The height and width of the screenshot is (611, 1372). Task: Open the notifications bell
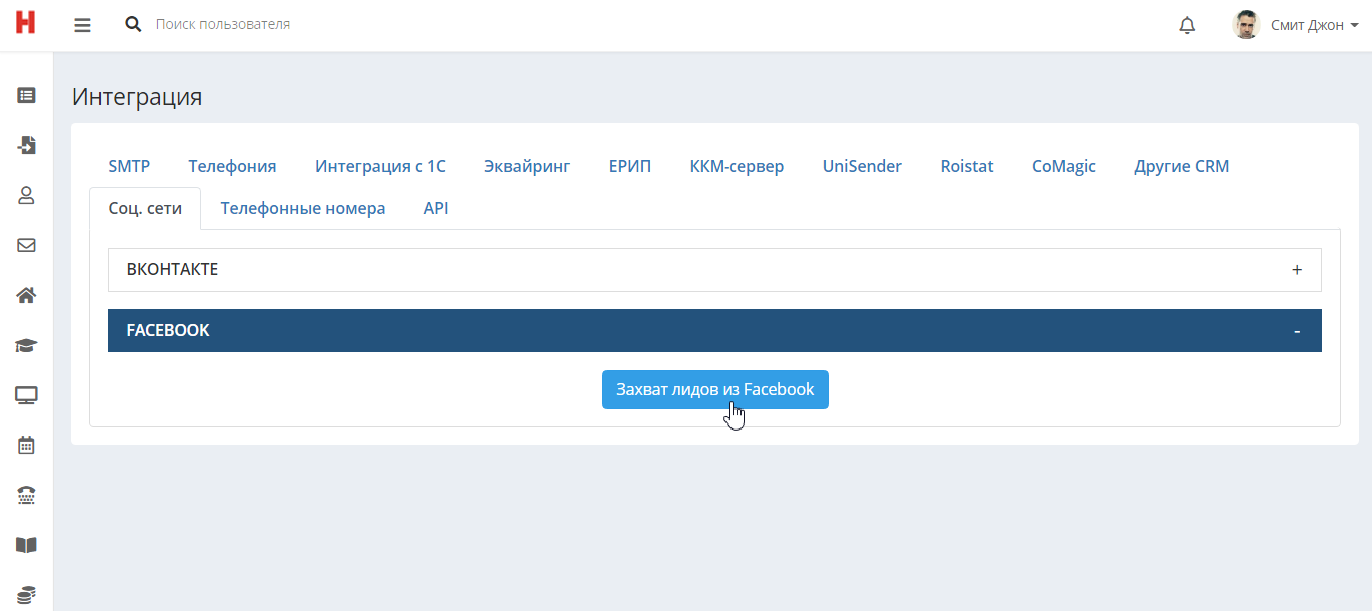1187,25
